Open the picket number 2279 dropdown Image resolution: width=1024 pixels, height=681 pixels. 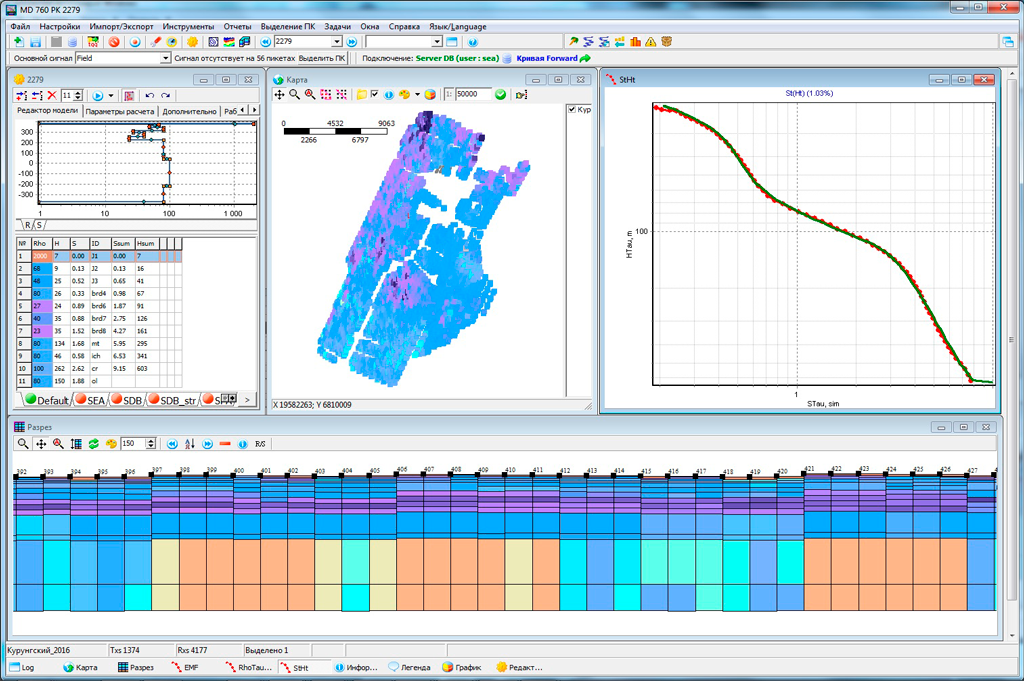[x=337, y=42]
